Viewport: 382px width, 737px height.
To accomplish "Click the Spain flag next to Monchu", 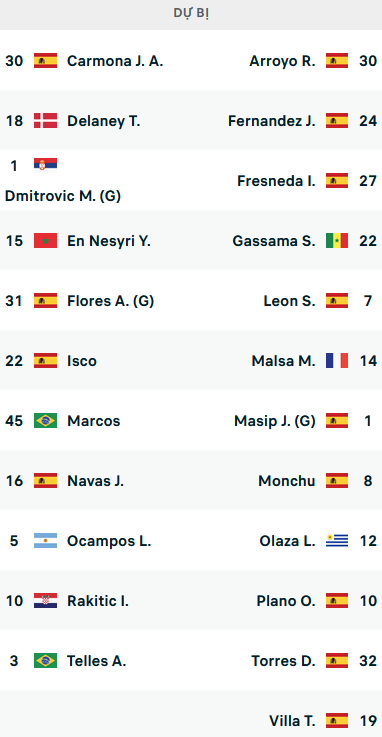I will (337, 480).
